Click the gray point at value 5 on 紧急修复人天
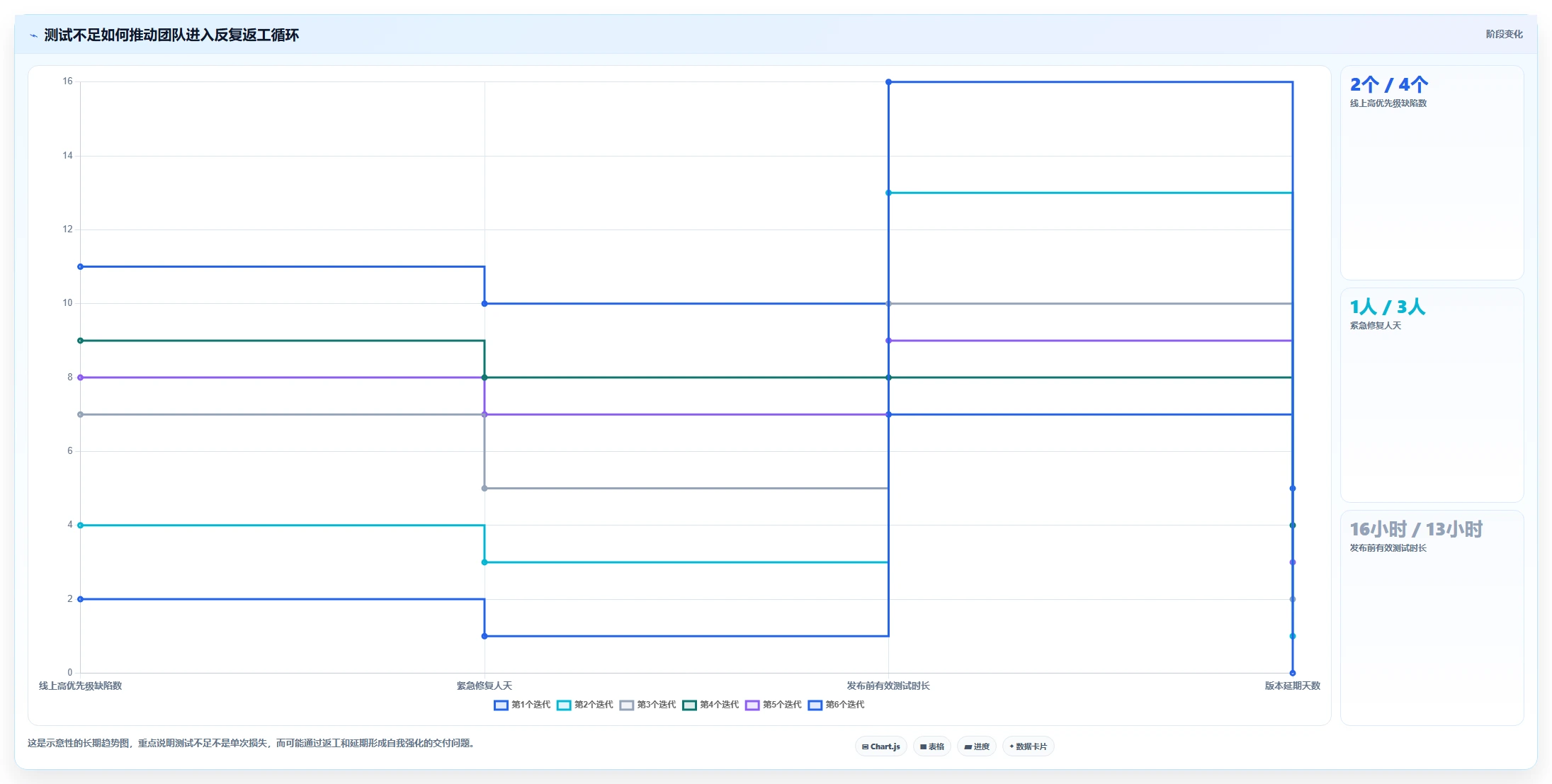The image size is (1552, 784). [x=485, y=489]
